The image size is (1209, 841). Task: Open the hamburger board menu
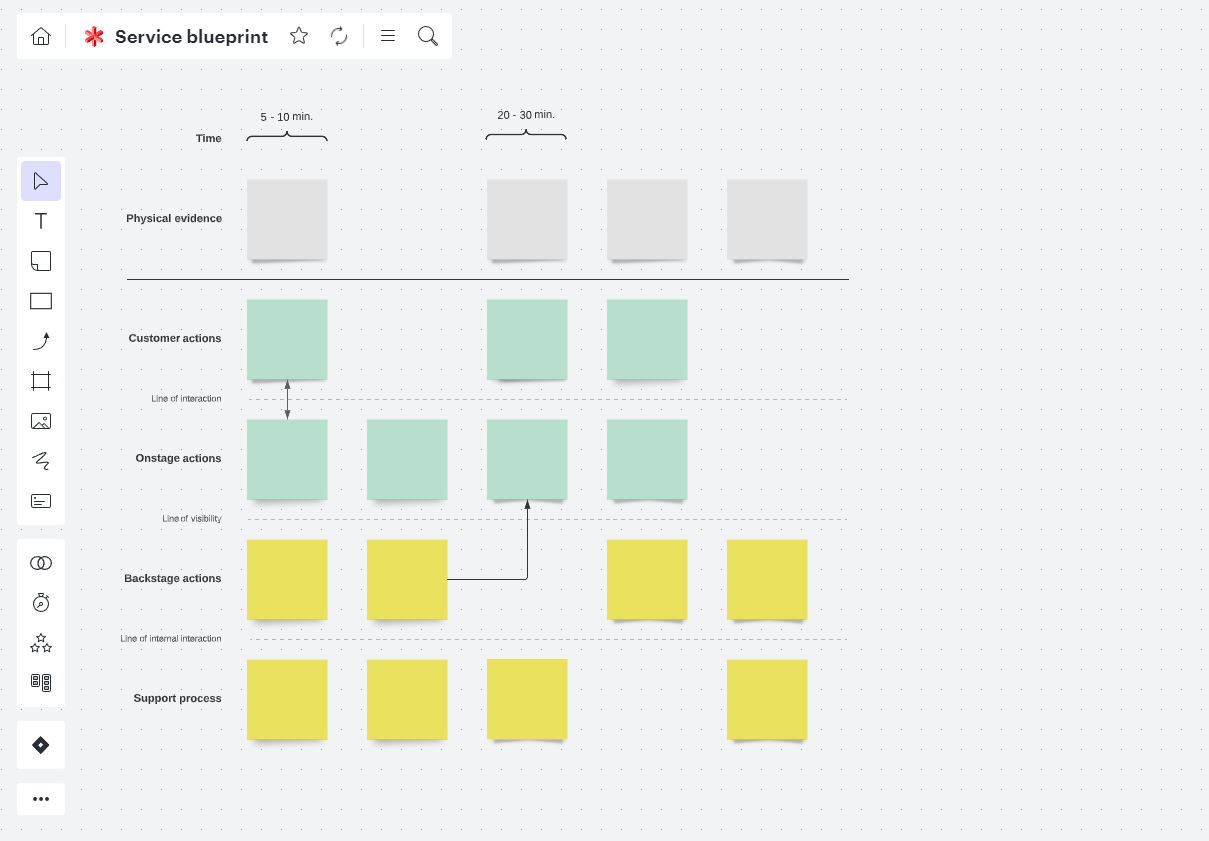tap(387, 35)
